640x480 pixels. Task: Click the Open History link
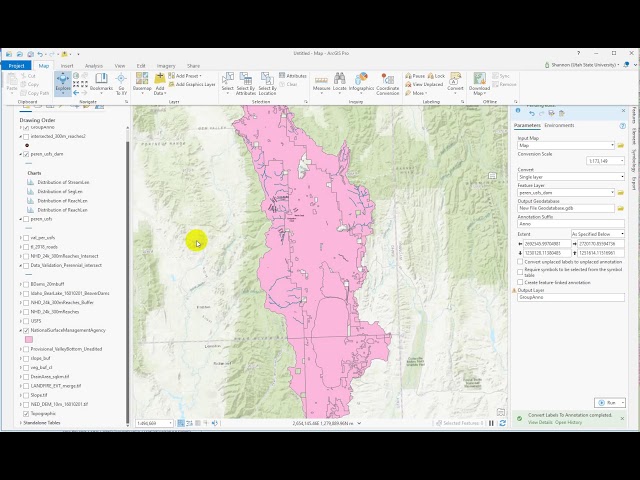569,422
